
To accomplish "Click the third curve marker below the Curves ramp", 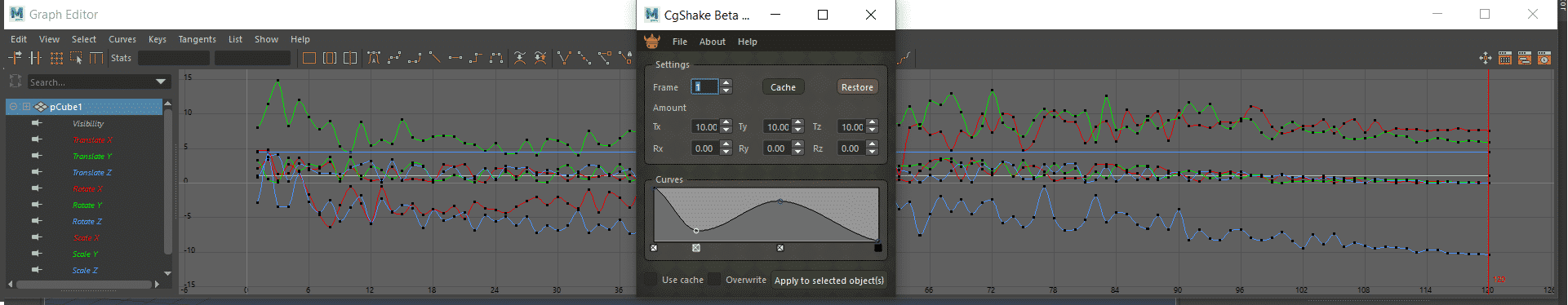I will tap(780, 248).
